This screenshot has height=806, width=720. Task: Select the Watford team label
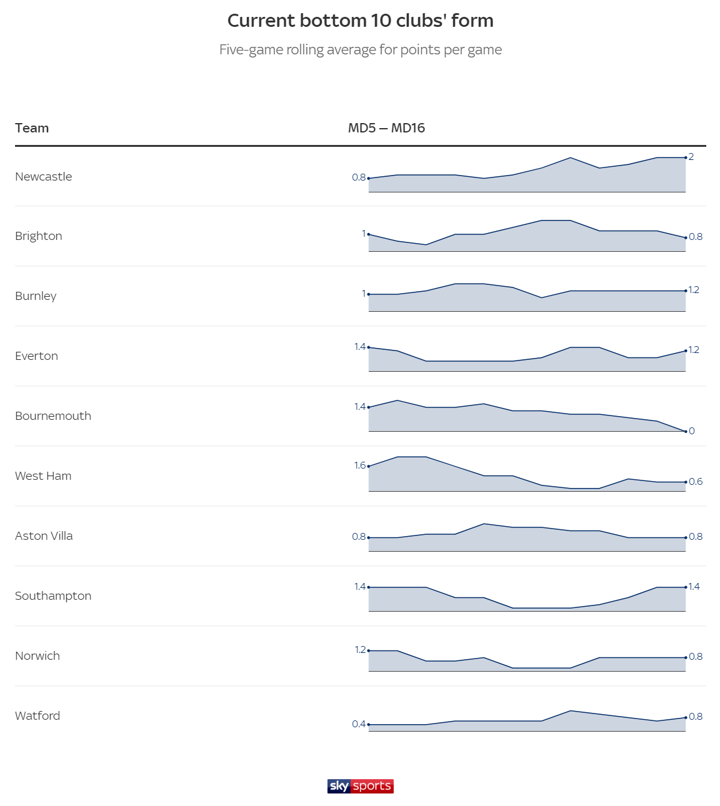[x=38, y=717]
